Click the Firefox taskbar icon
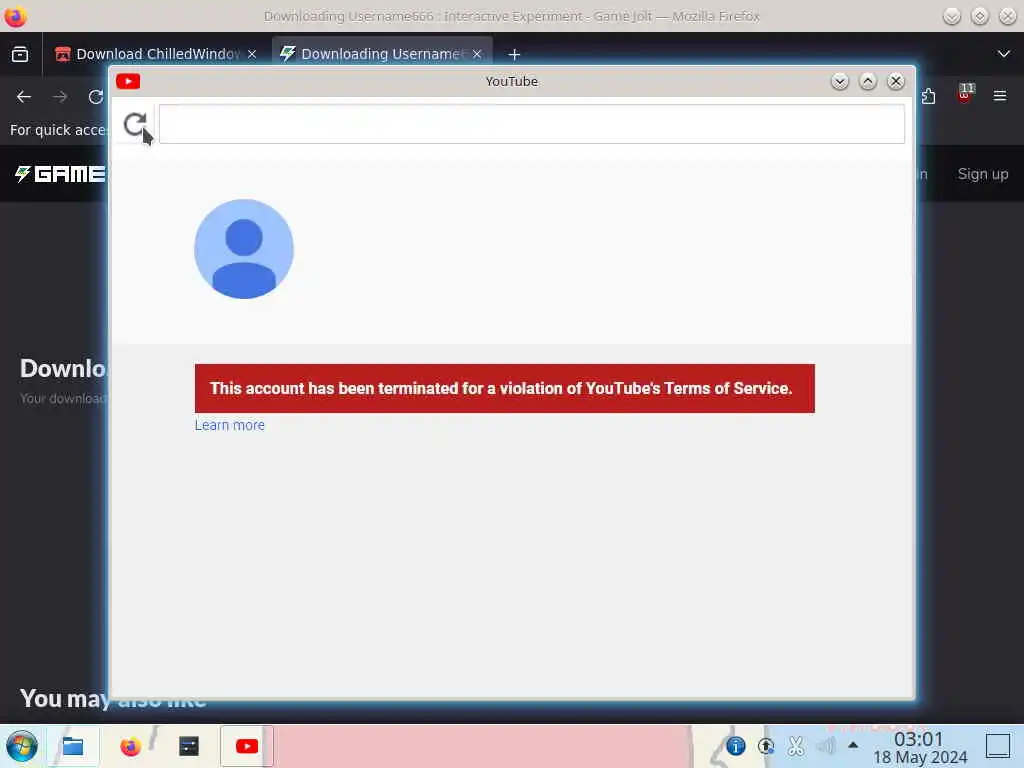Image resolution: width=1024 pixels, height=768 pixels. 131,746
